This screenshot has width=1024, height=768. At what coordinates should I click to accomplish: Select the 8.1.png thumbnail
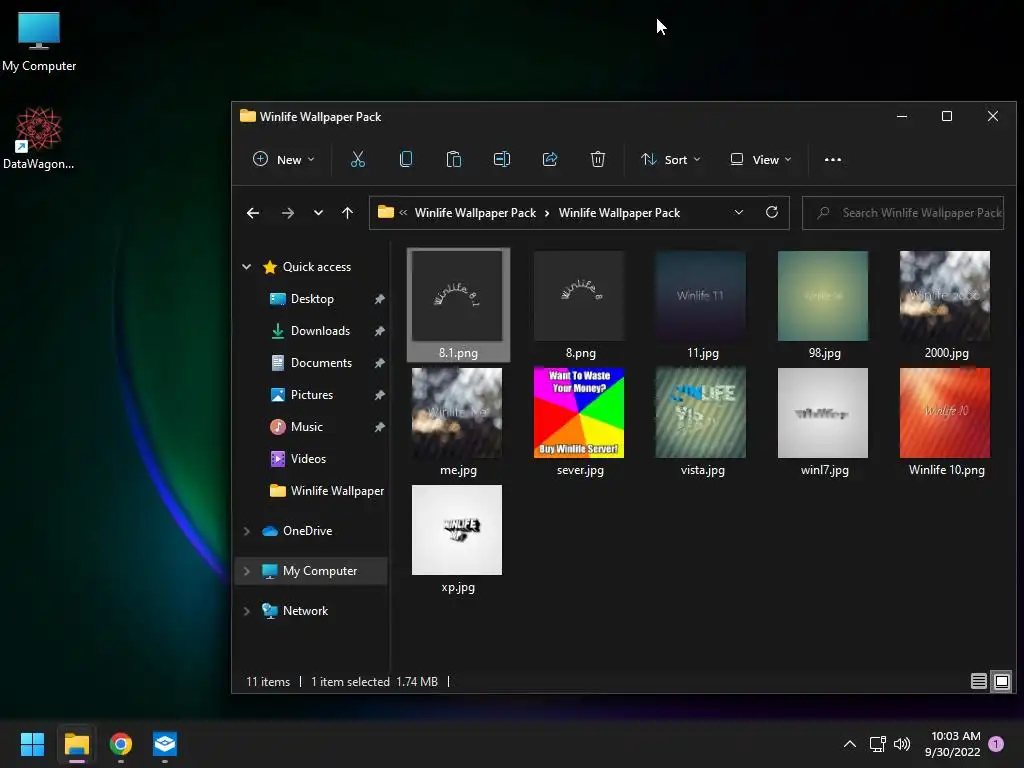tap(458, 304)
